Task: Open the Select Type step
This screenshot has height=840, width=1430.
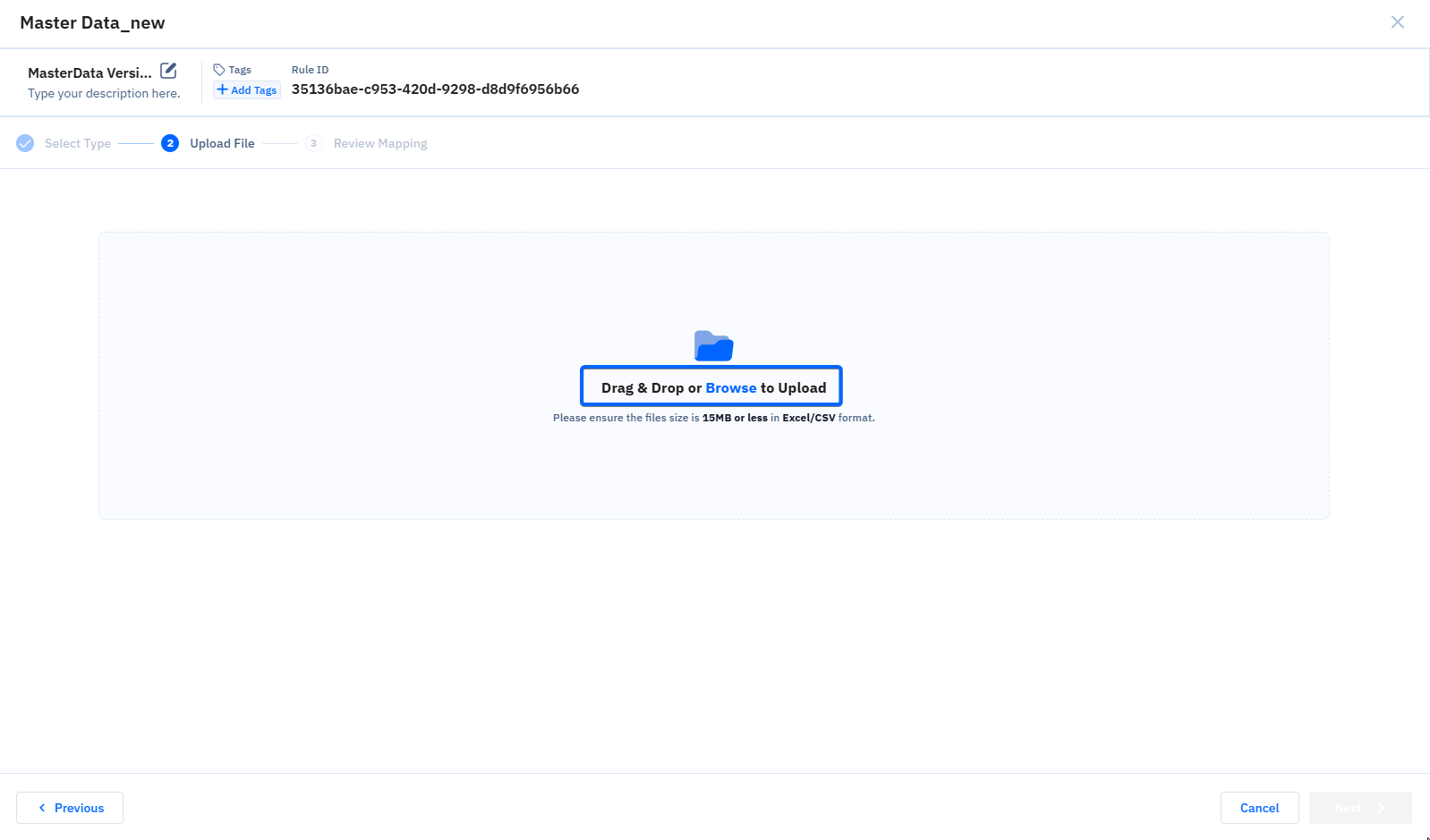Action: pos(78,143)
